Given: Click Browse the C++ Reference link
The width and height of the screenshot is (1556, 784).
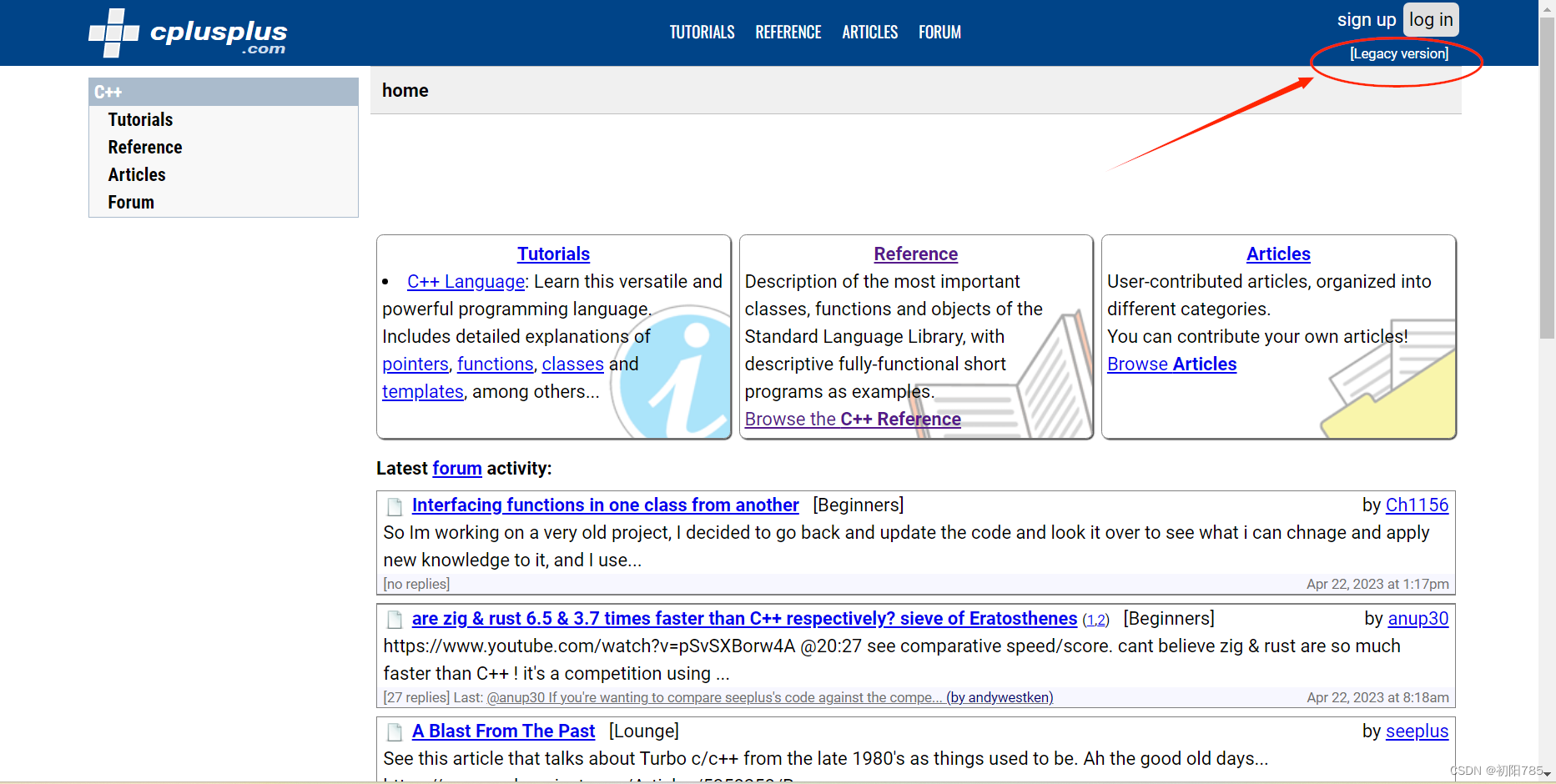Looking at the screenshot, I should pos(853,420).
